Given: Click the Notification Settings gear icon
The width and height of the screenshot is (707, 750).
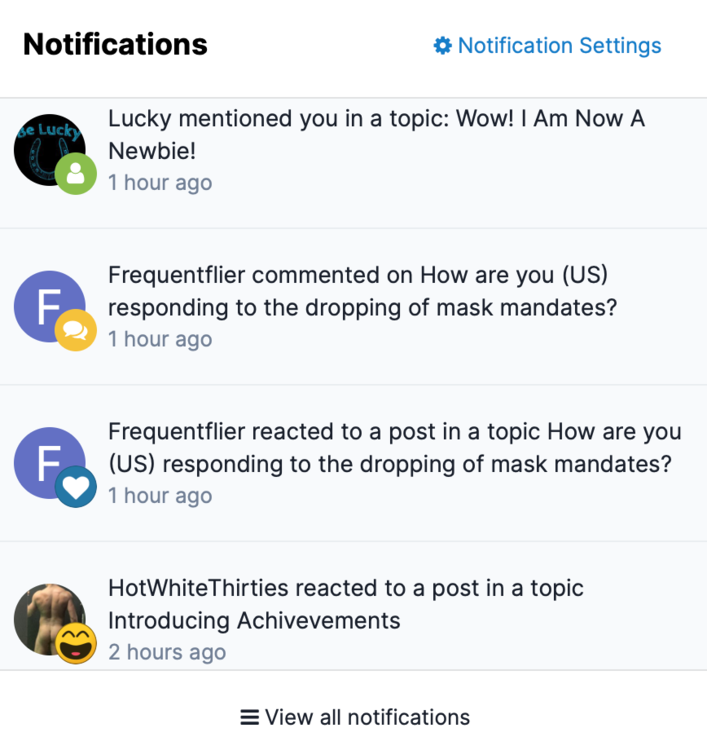Looking at the screenshot, I should (x=442, y=46).
